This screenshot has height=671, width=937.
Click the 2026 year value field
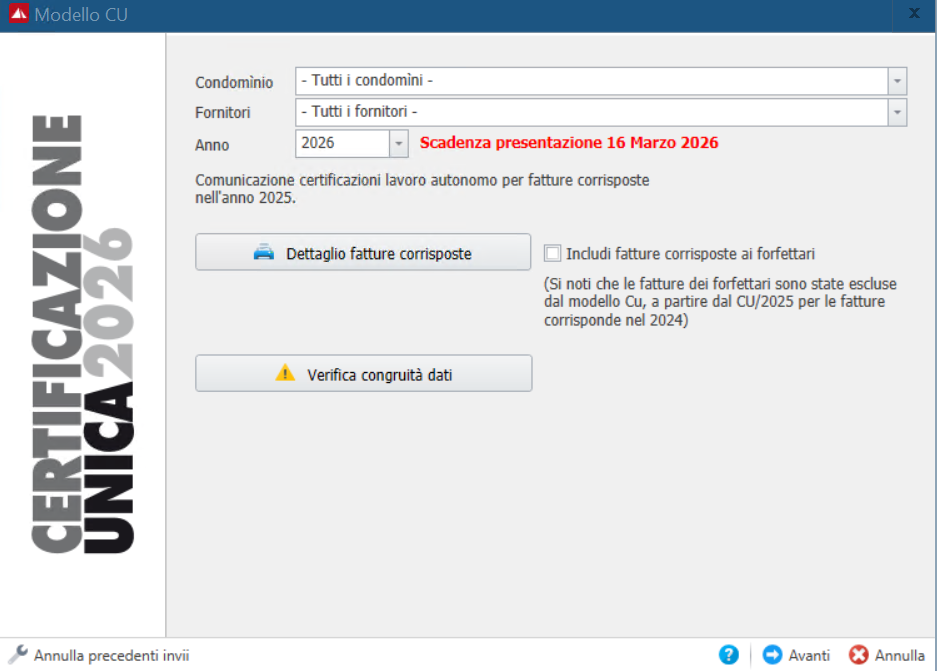pos(341,143)
